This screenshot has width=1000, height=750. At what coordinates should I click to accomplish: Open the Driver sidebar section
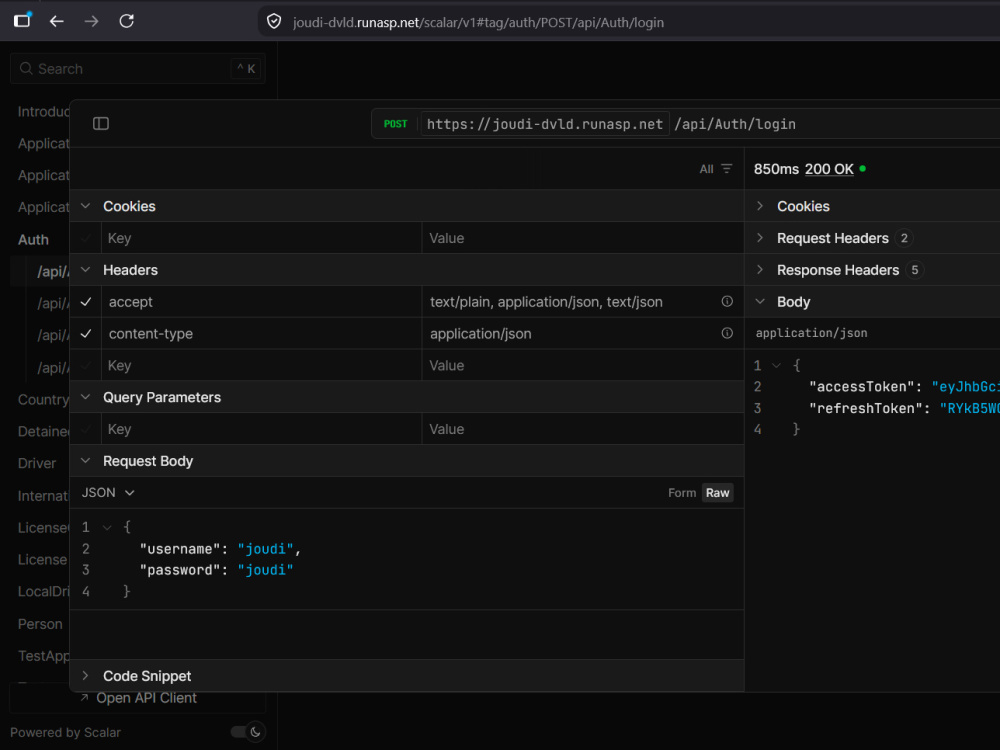coord(37,464)
